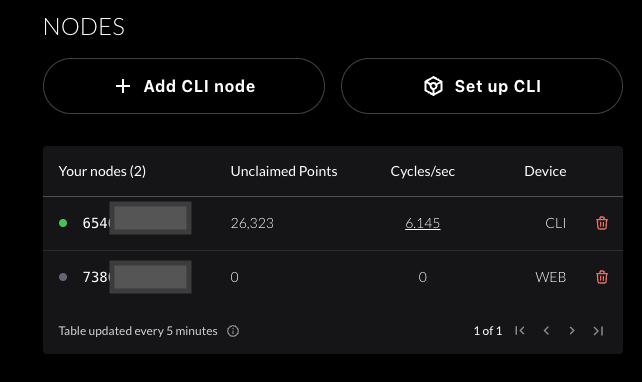Delete the WEB node with trash icon
The width and height of the screenshot is (642, 382).
[601, 277]
